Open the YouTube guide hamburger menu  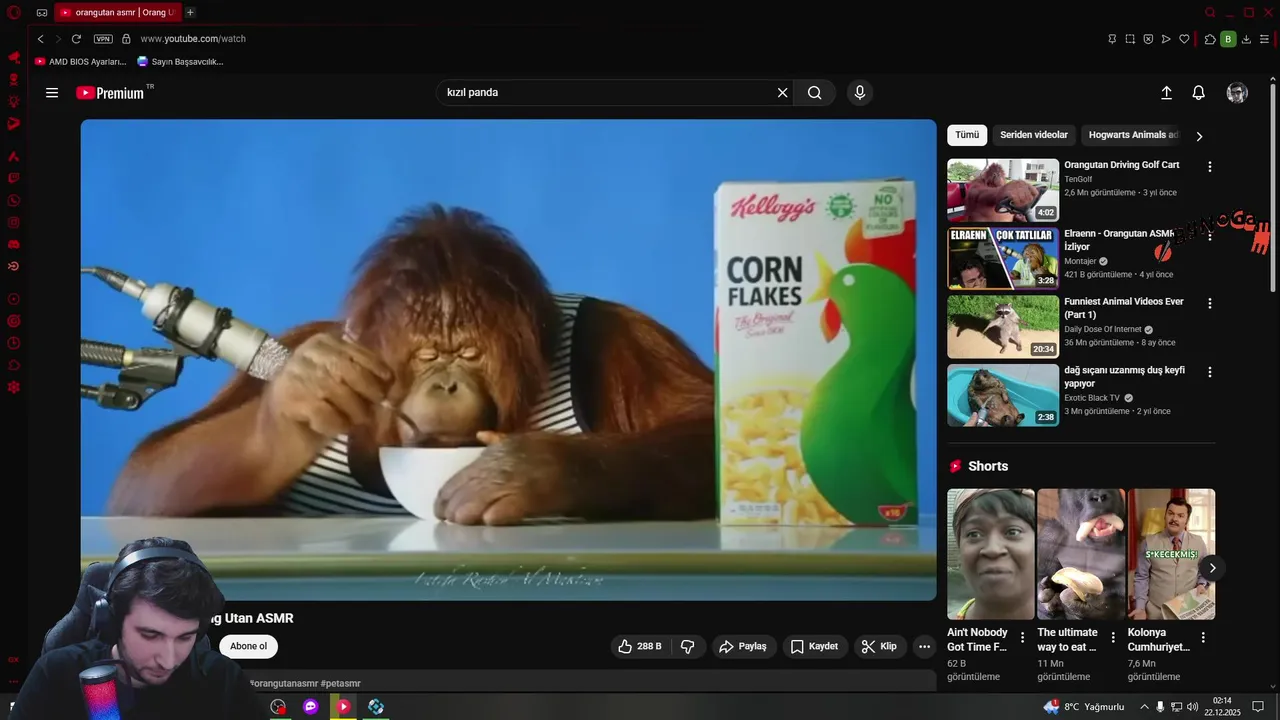point(52,93)
